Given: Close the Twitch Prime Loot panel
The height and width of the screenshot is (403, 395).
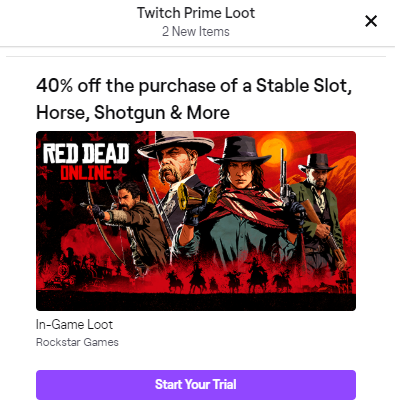Looking at the screenshot, I should pos(371,21).
